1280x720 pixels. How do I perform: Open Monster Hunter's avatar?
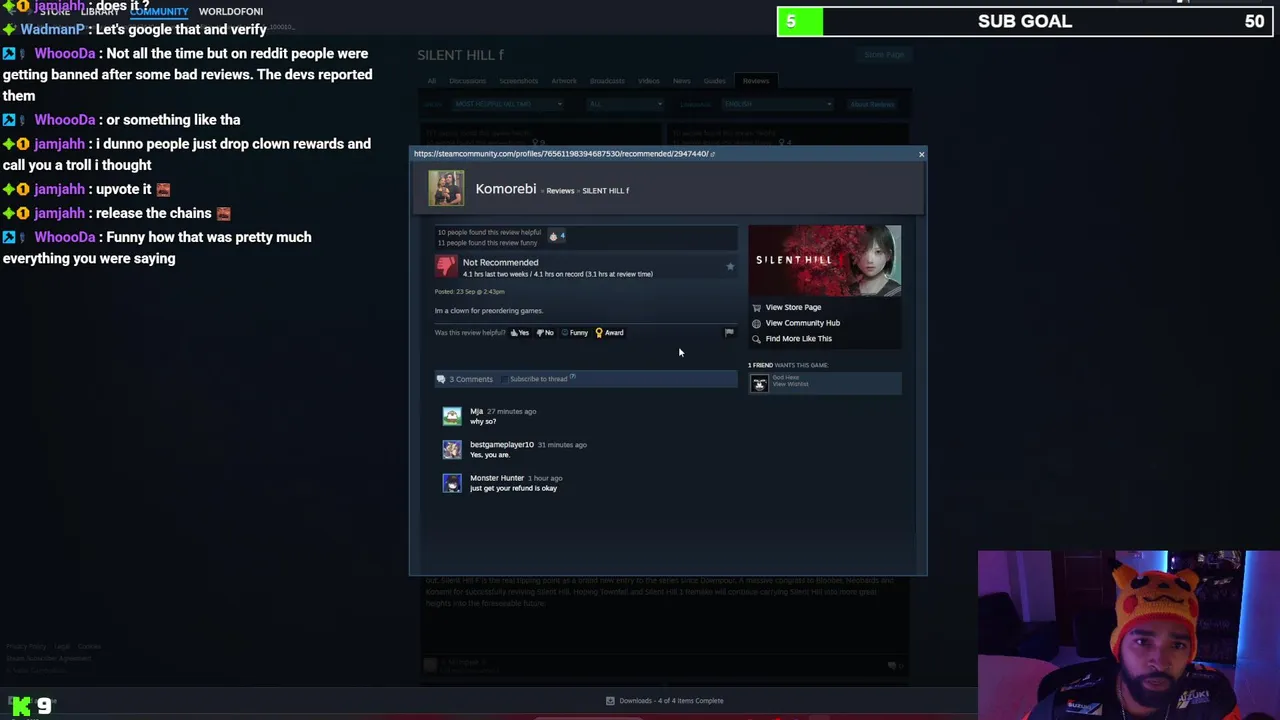point(452,482)
